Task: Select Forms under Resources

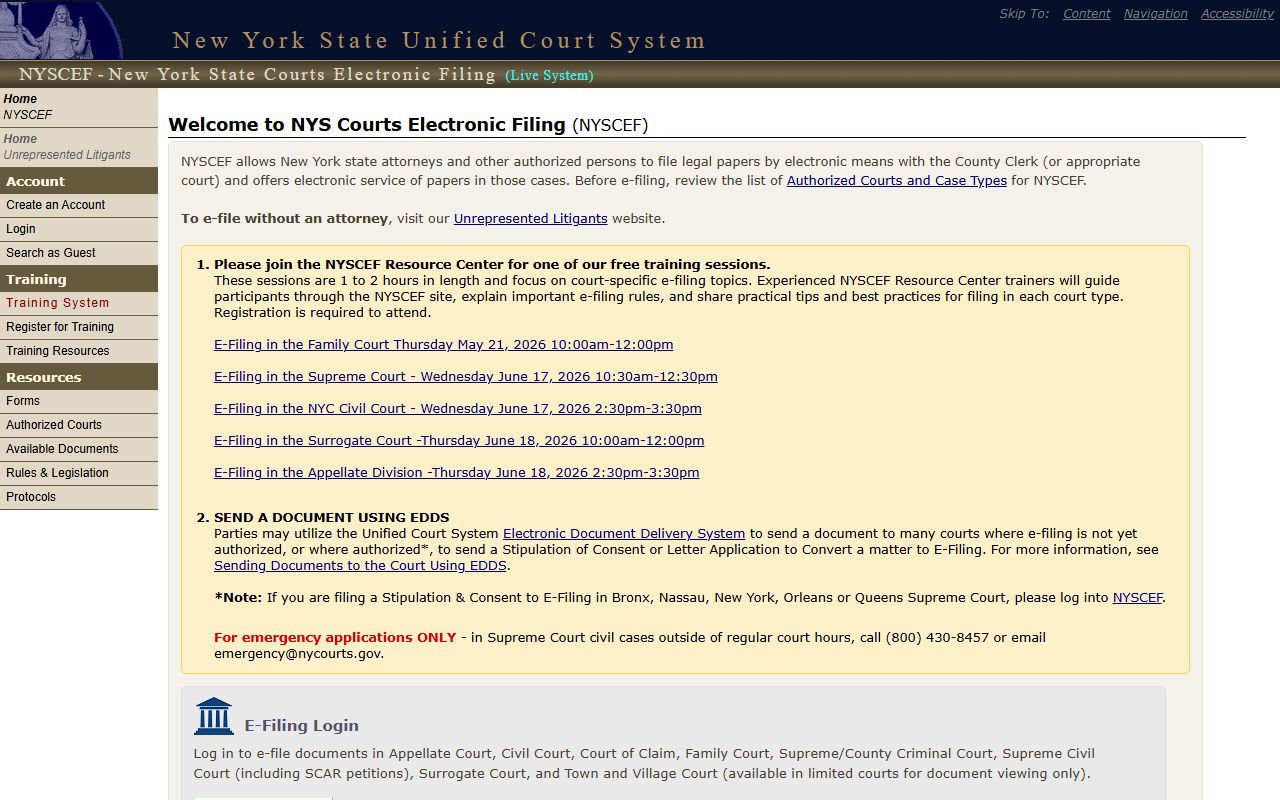Action: pyautogui.click(x=79, y=401)
